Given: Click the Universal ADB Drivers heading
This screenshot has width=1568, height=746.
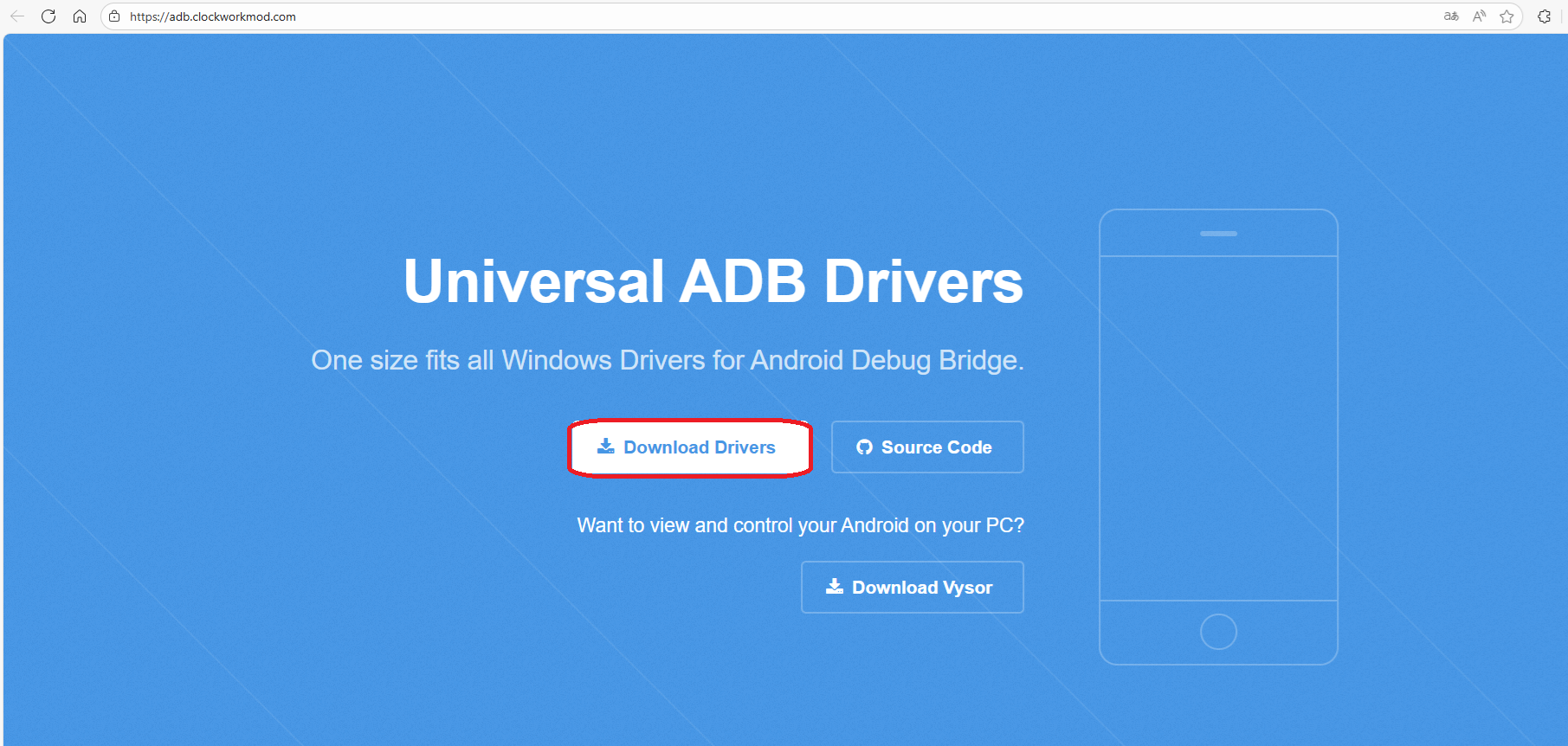Looking at the screenshot, I should pyautogui.click(x=713, y=281).
